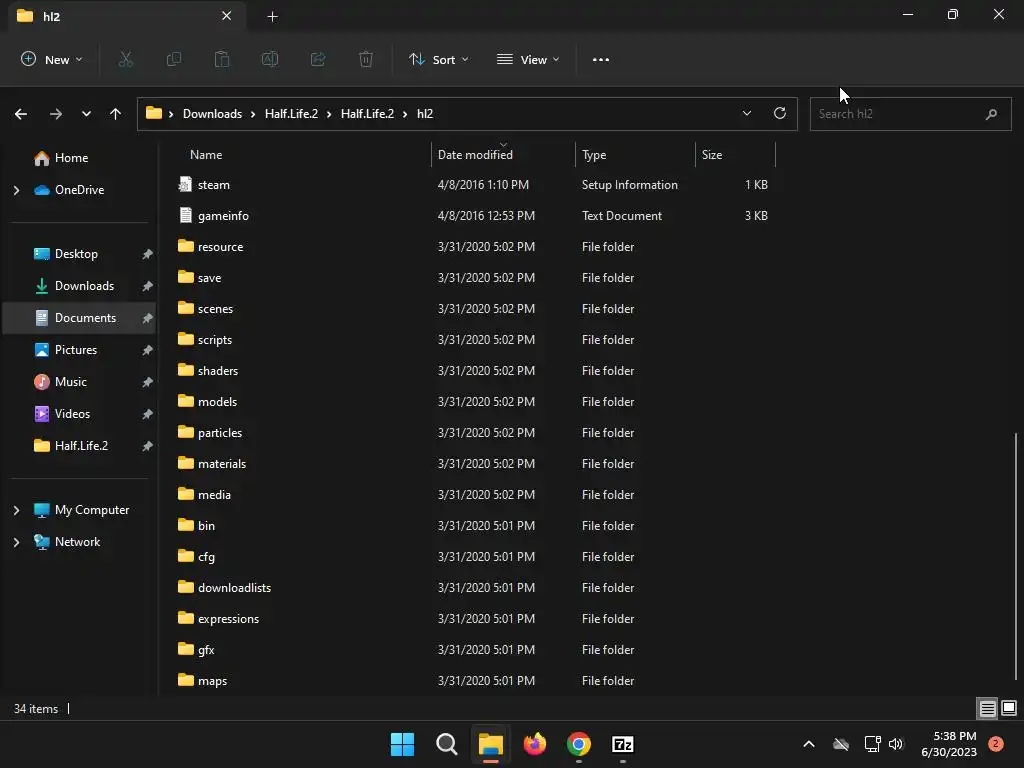
Task: Go back with the left arrow
Action: (21, 114)
